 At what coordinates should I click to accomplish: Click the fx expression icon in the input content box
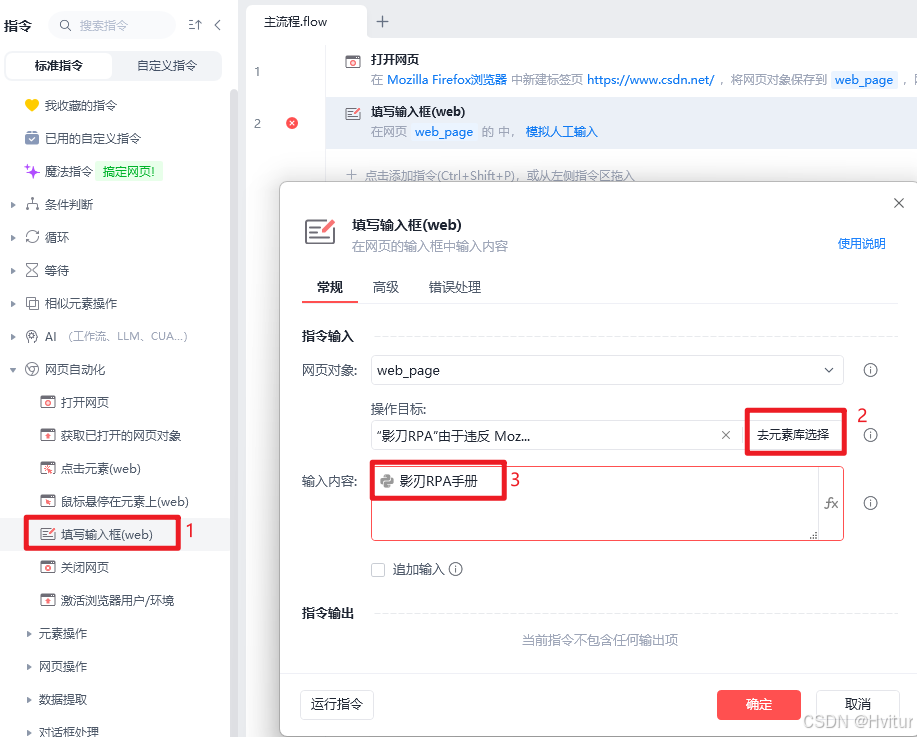(x=831, y=503)
